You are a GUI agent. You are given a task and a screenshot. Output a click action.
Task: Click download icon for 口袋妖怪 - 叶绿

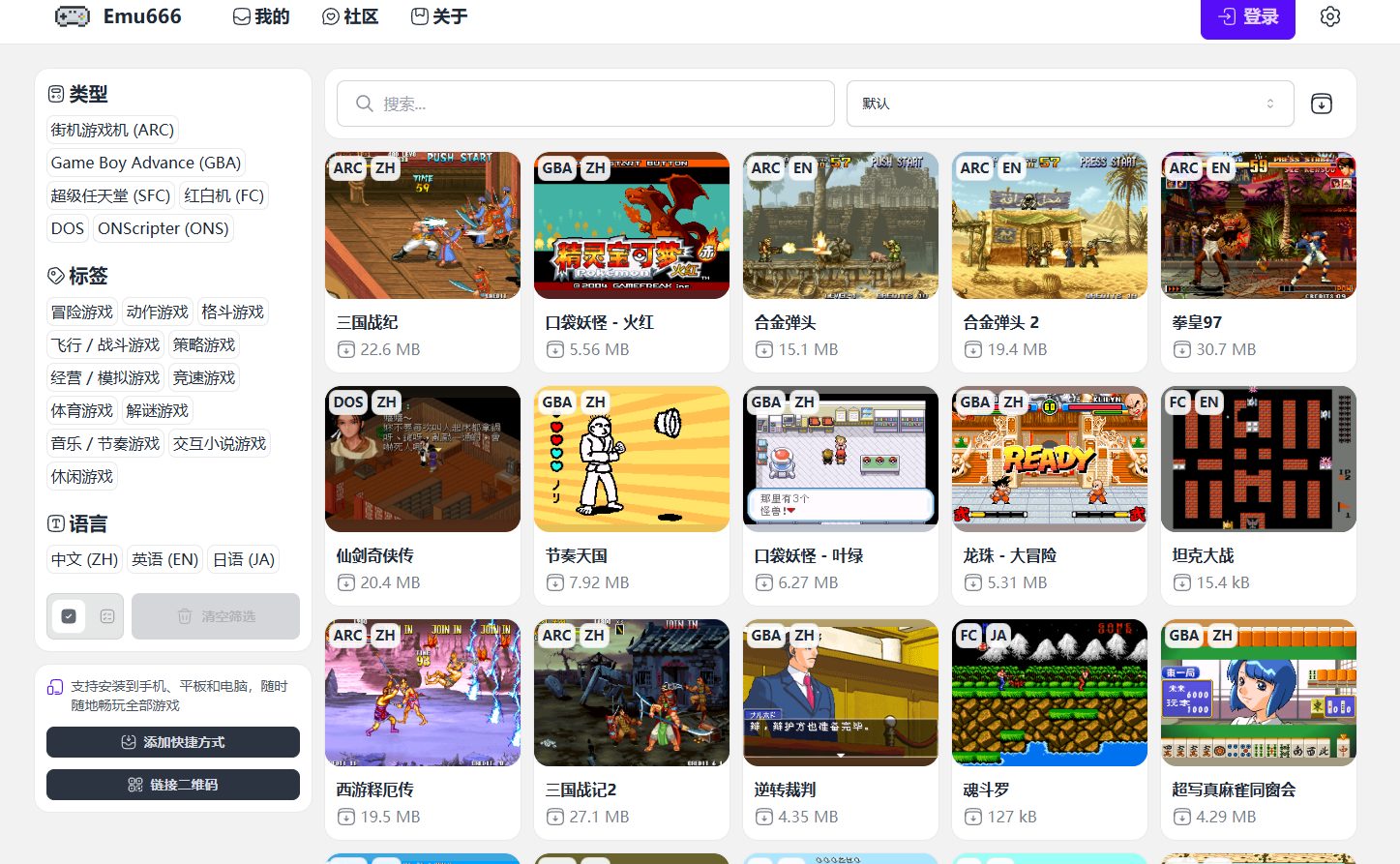[x=763, y=583]
